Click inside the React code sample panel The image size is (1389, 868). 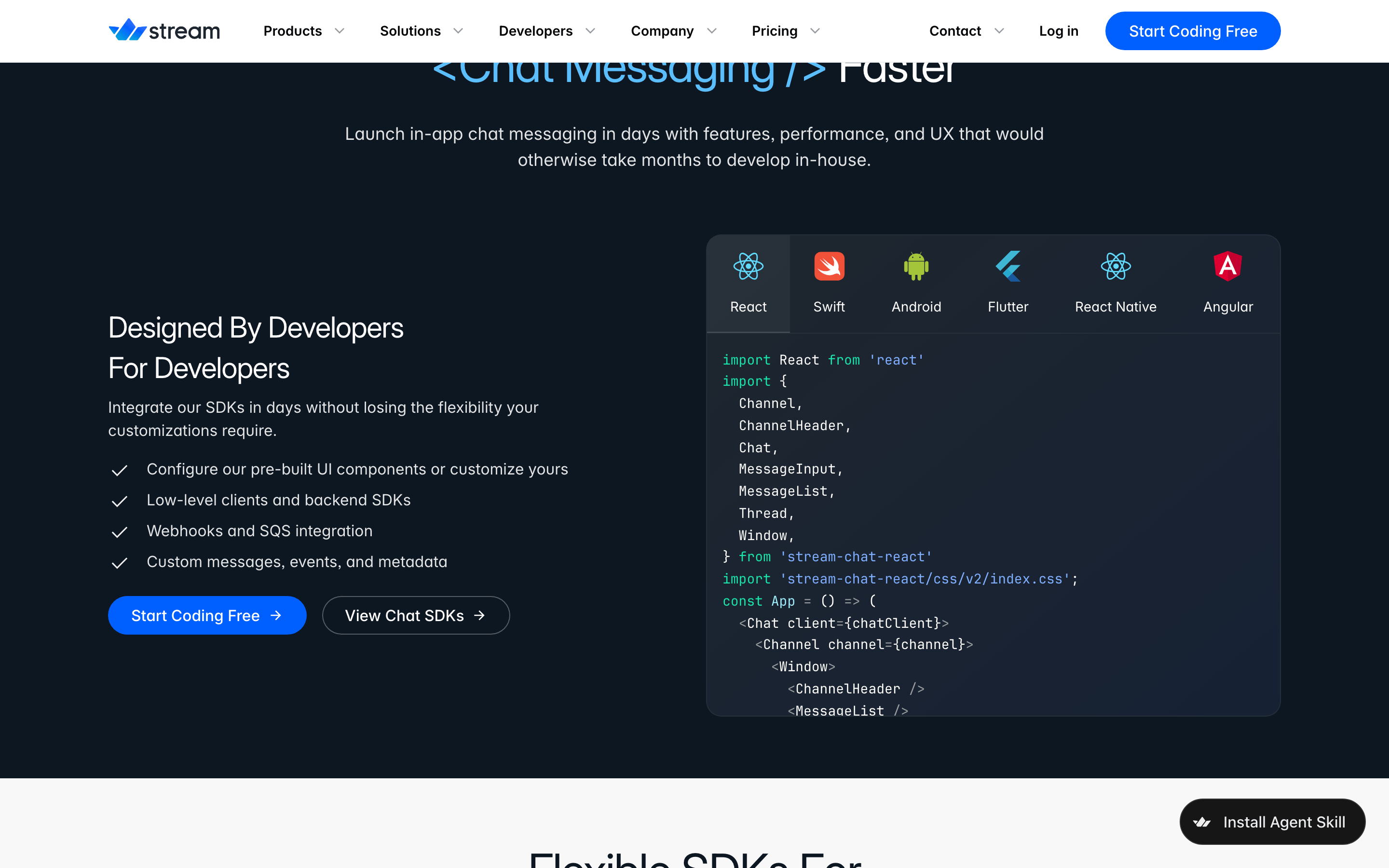993,525
